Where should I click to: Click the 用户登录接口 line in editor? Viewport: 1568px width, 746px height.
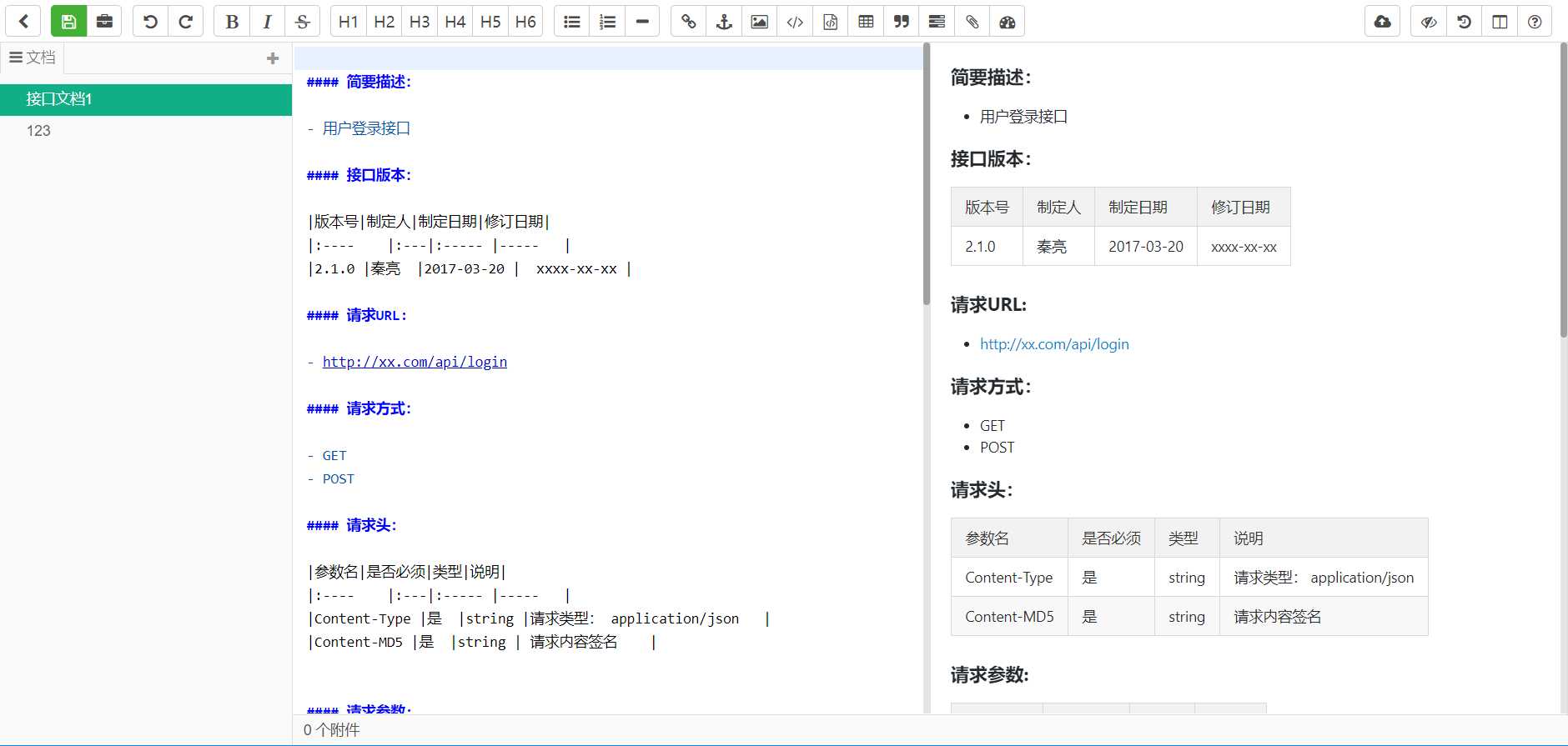click(359, 128)
